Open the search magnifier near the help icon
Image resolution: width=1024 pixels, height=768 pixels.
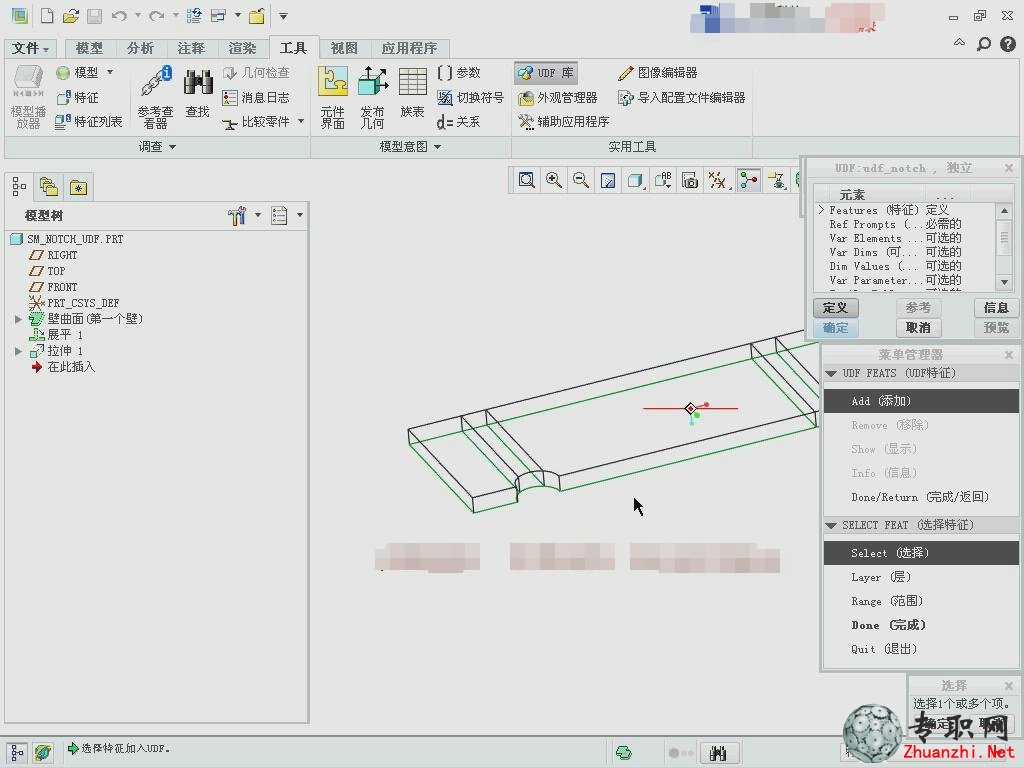coord(984,44)
